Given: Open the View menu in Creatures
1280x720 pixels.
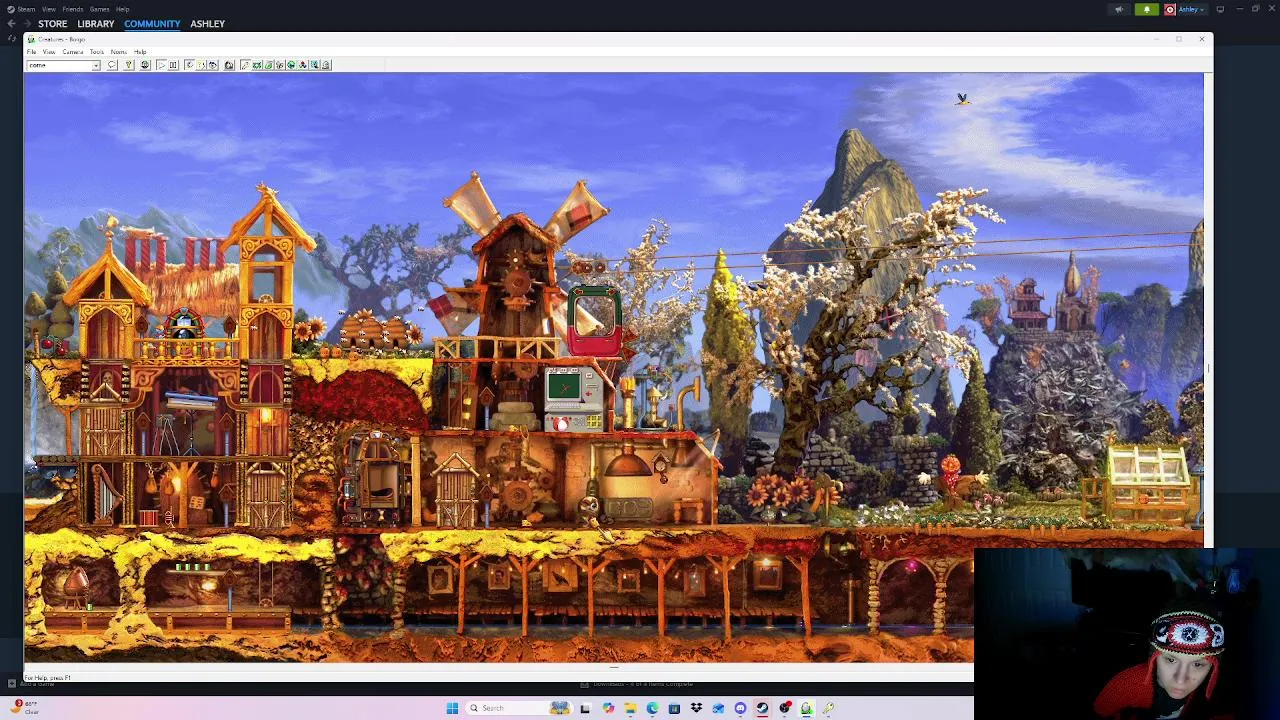Looking at the screenshot, I should pyautogui.click(x=49, y=52).
